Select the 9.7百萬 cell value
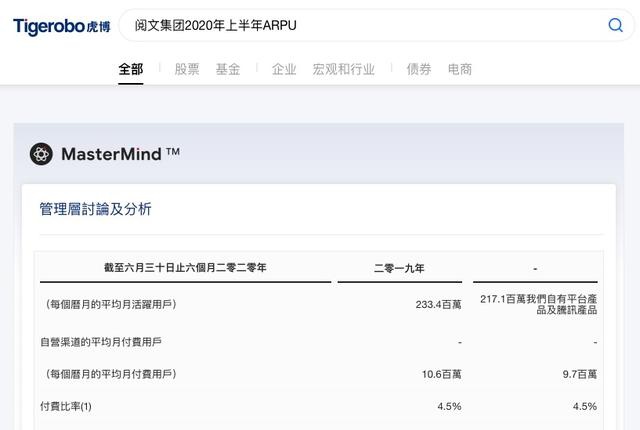This screenshot has height=430, width=640. [580, 374]
